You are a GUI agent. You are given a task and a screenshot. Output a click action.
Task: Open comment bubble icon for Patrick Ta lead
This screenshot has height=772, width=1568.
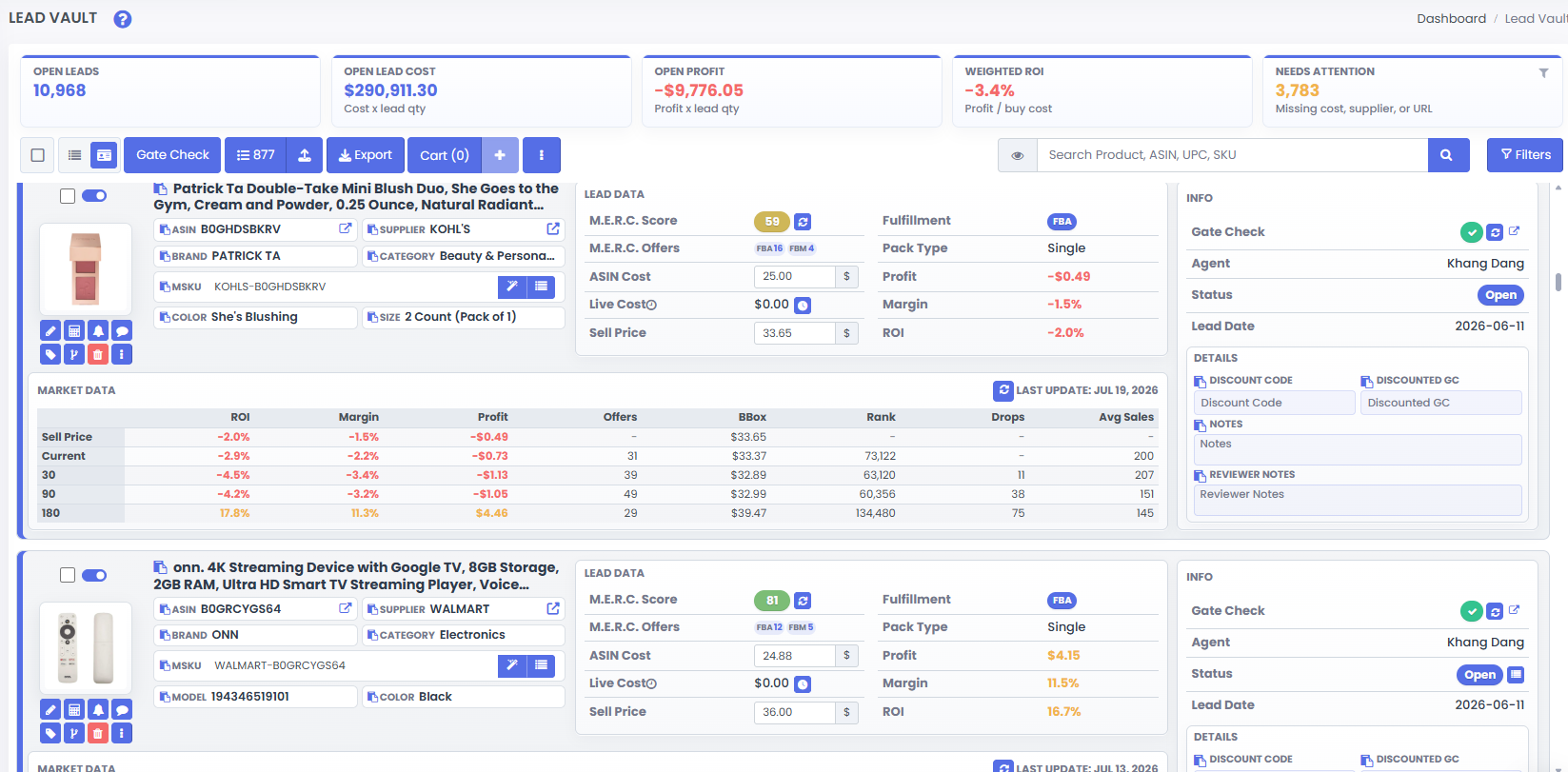point(122,331)
